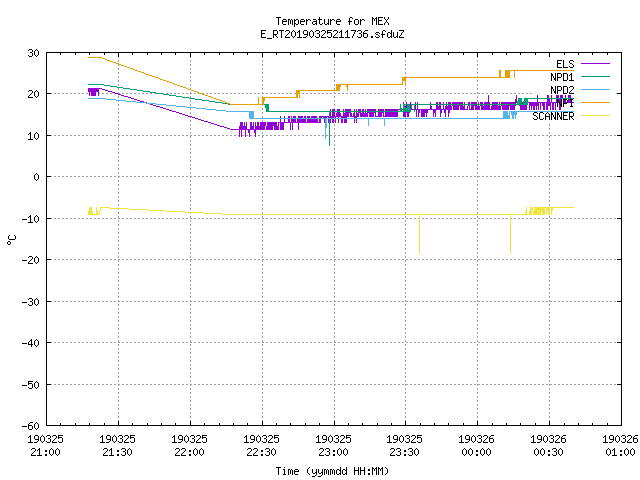The height and width of the screenshot is (480, 640).
Task: Click the purple ELS legend line sample
Action: click(x=595, y=64)
